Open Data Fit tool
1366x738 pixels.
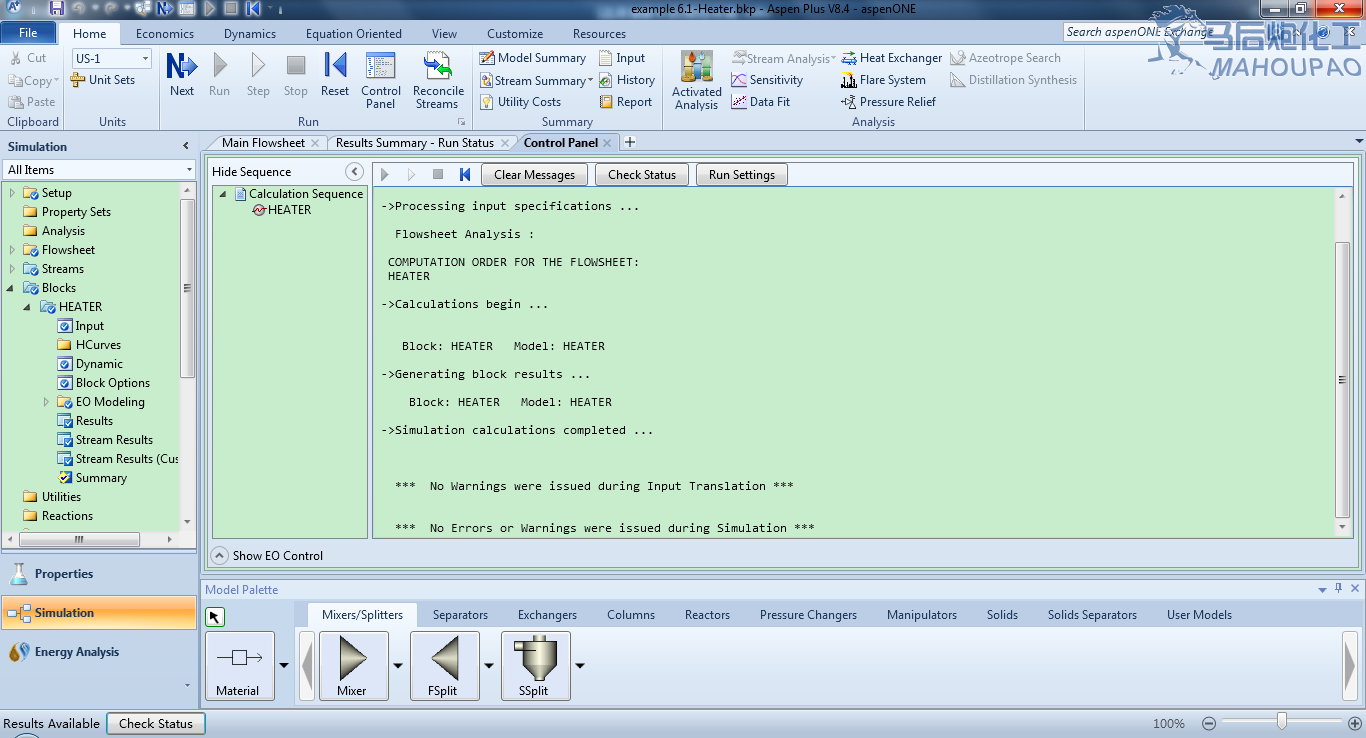tap(760, 102)
